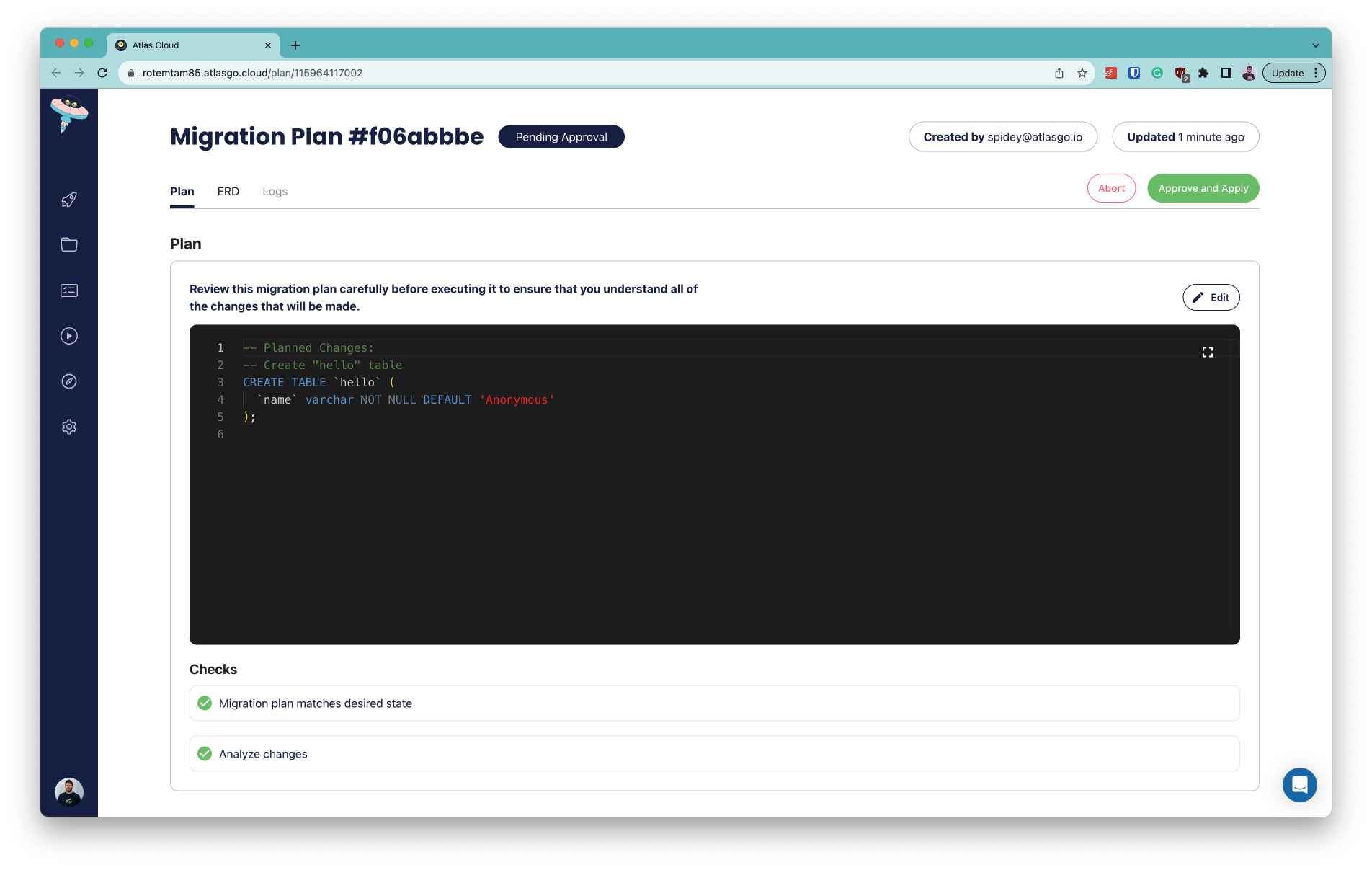Click Approve and Apply
This screenshot has height=870, width=1372.
[x=1203, y=187]
